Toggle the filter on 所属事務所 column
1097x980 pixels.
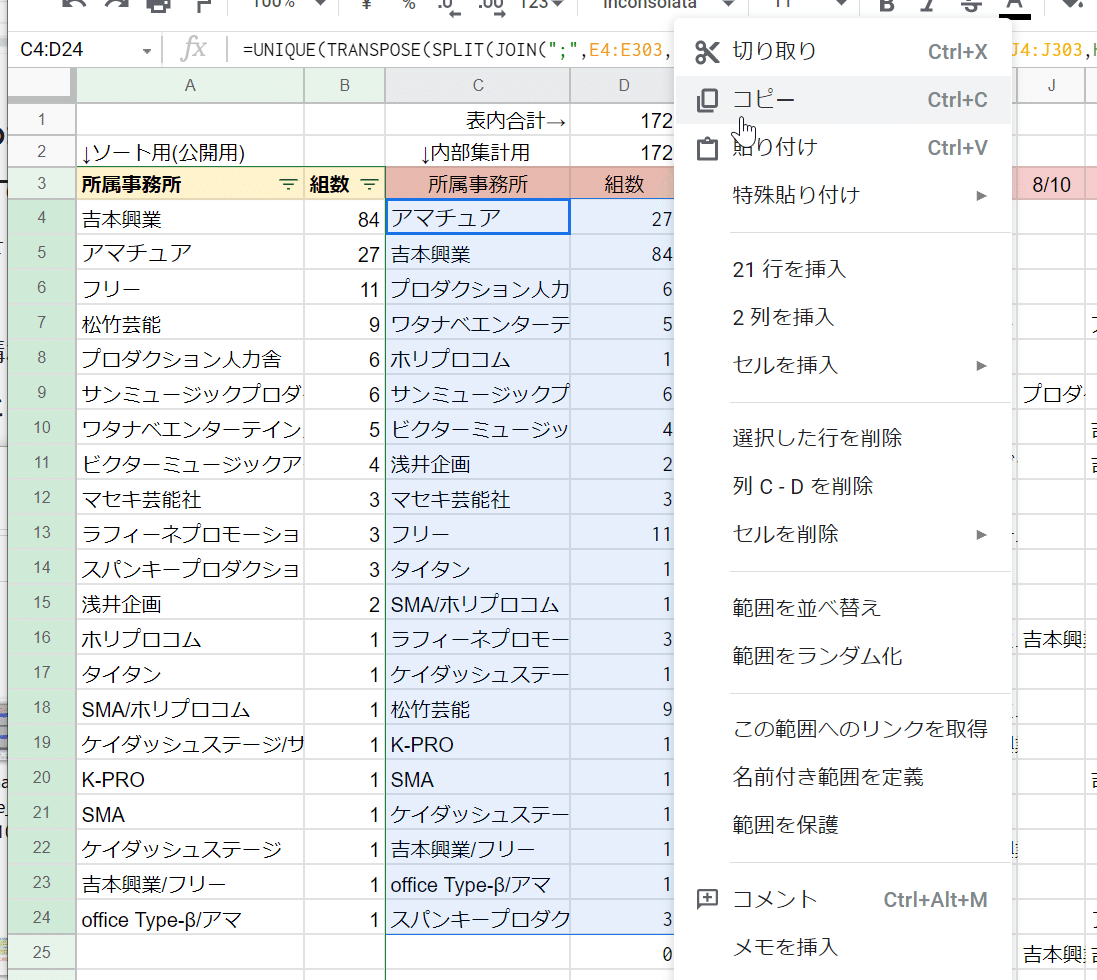click(x=288, y=184)
